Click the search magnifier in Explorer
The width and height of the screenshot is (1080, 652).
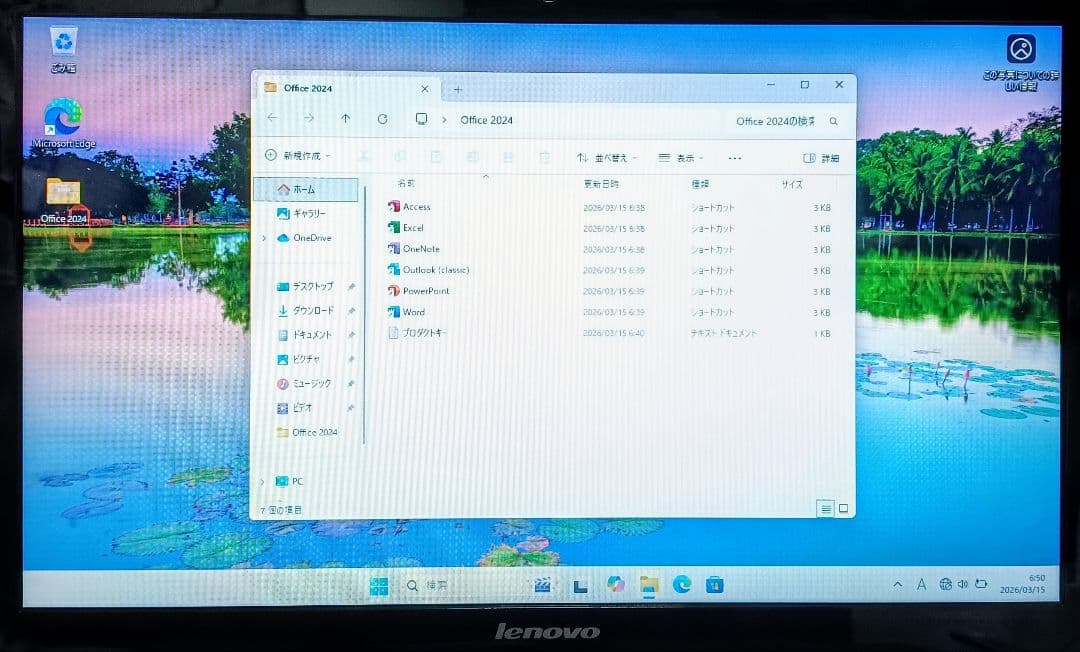point(833,121)
